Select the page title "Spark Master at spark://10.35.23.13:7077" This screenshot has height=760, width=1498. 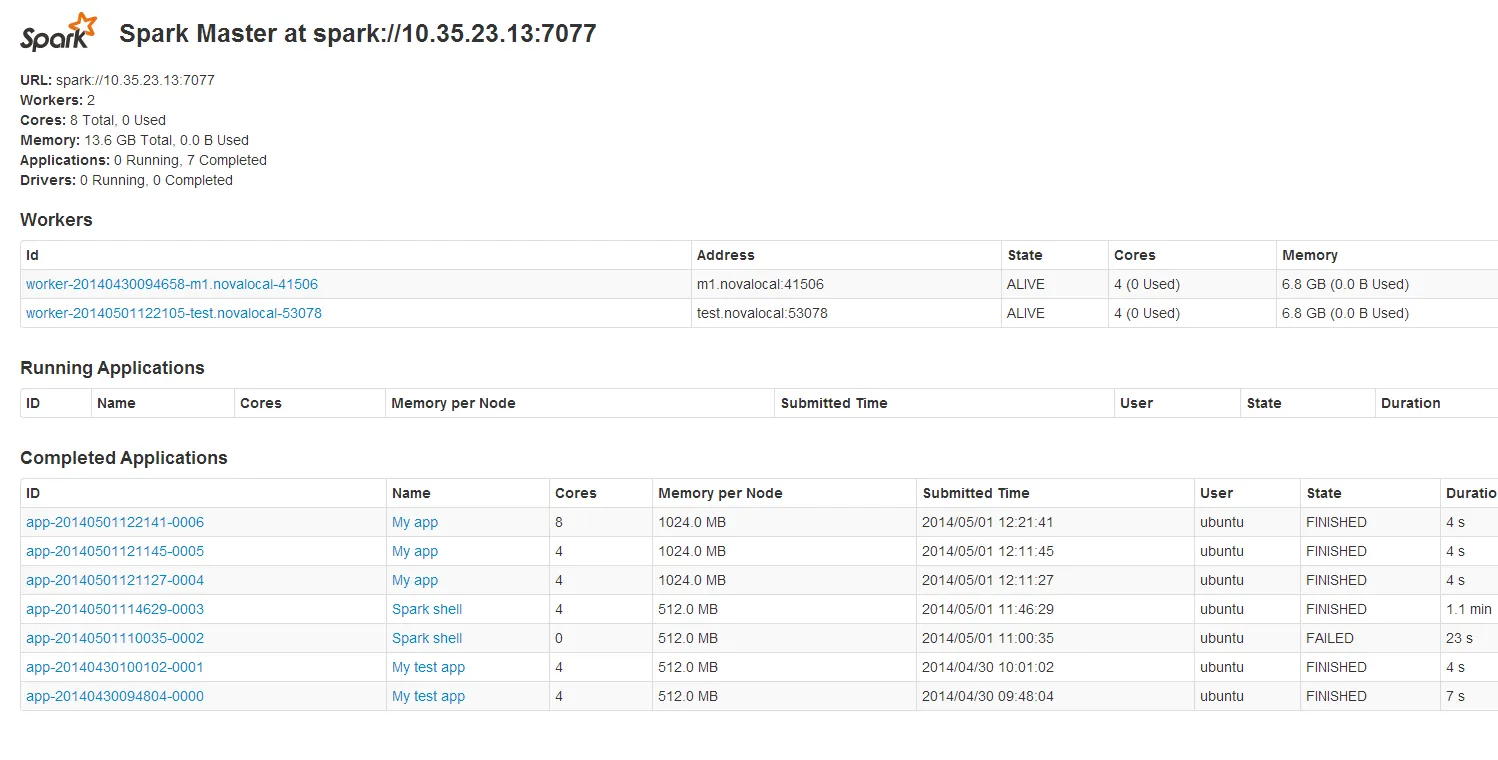pos(358,33)
